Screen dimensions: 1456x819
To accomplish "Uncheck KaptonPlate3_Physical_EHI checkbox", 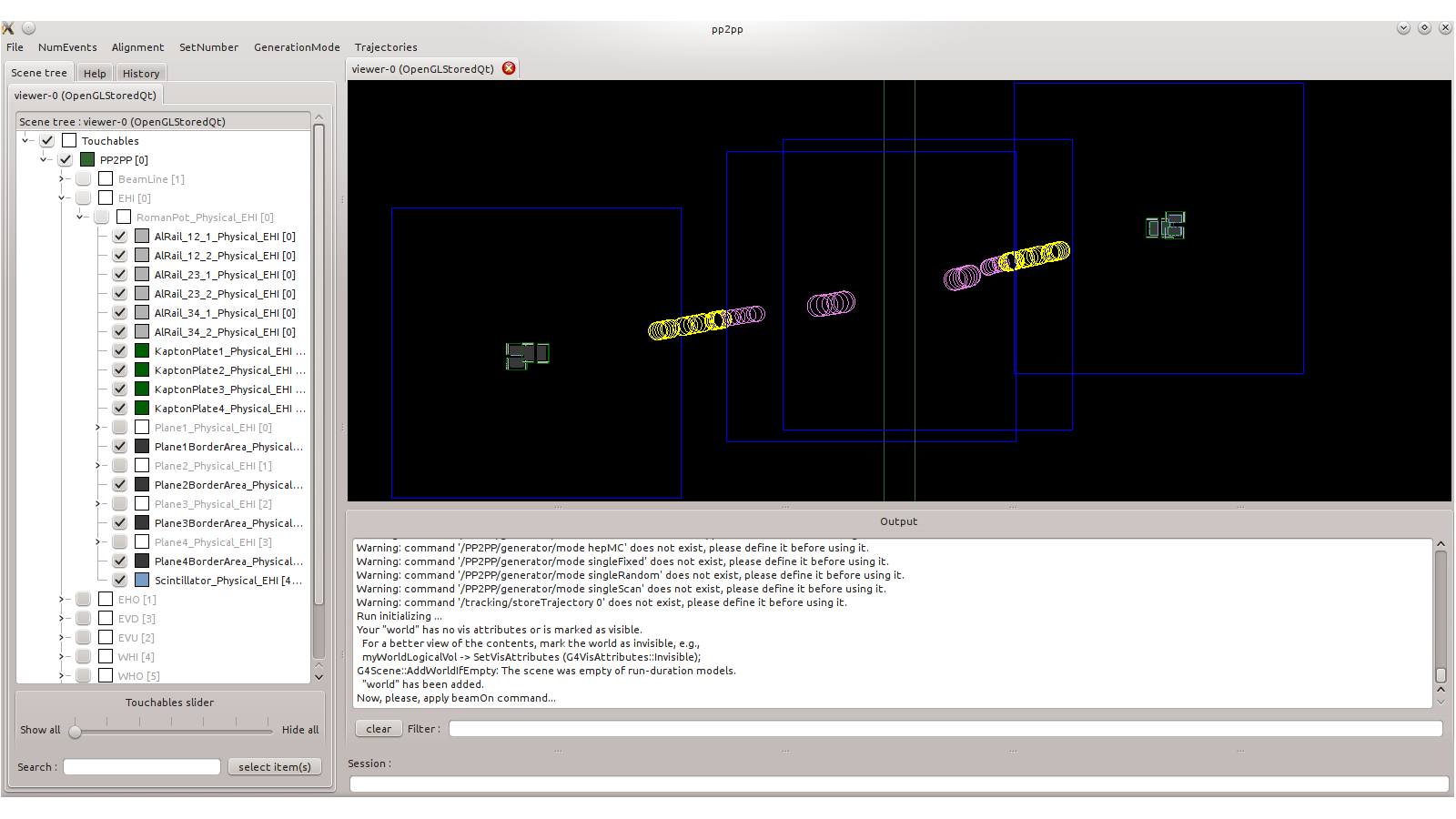I will [120, 389].
